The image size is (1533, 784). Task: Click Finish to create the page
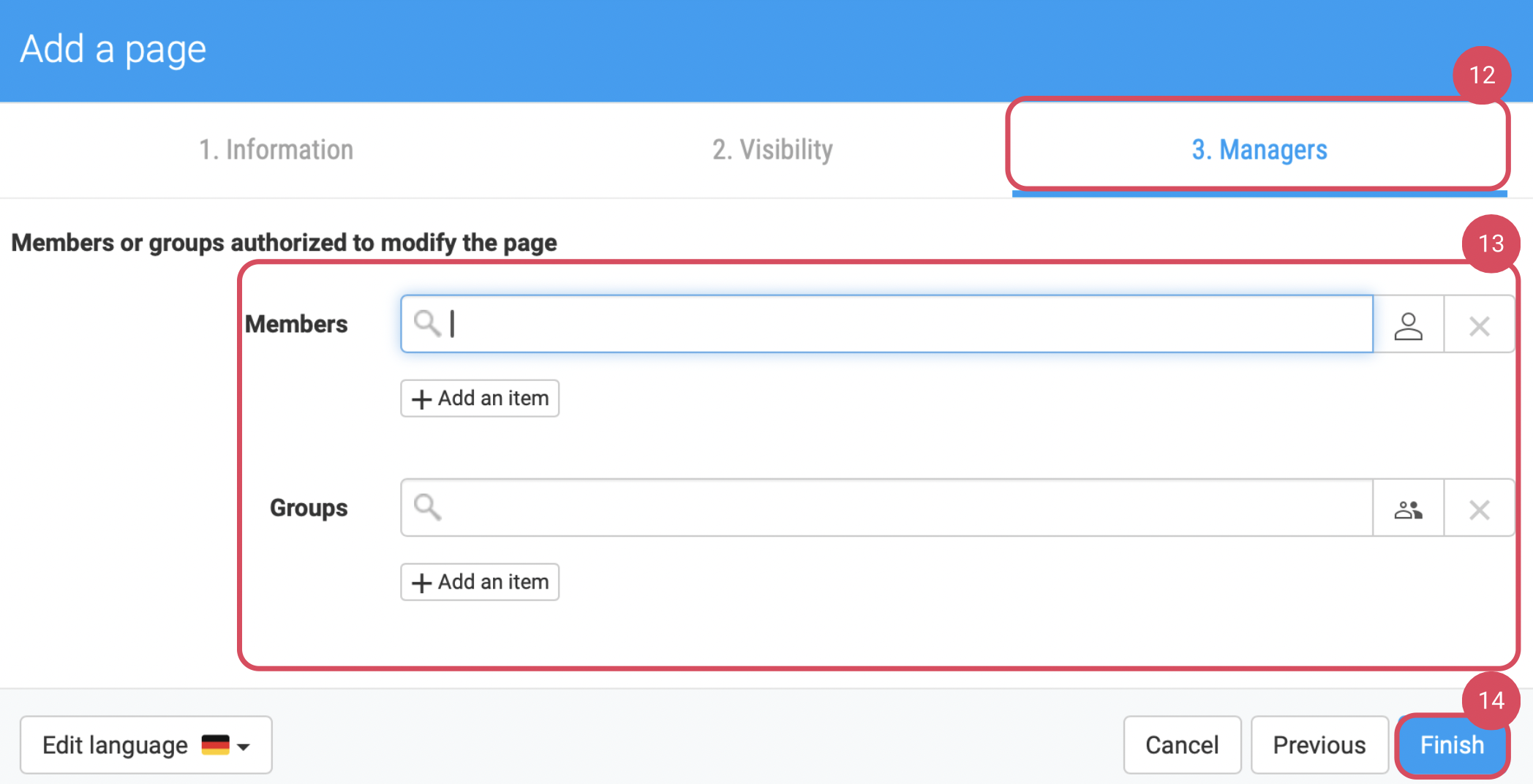(1452, 745)
